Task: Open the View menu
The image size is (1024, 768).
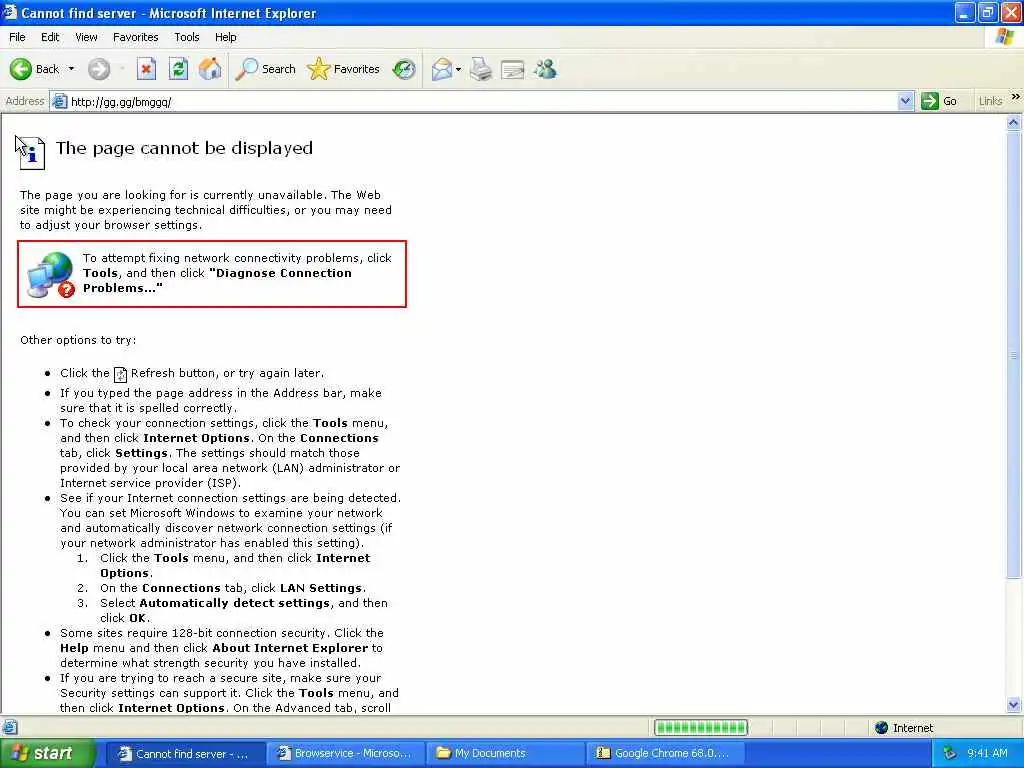Action: (x=86, y=37)
